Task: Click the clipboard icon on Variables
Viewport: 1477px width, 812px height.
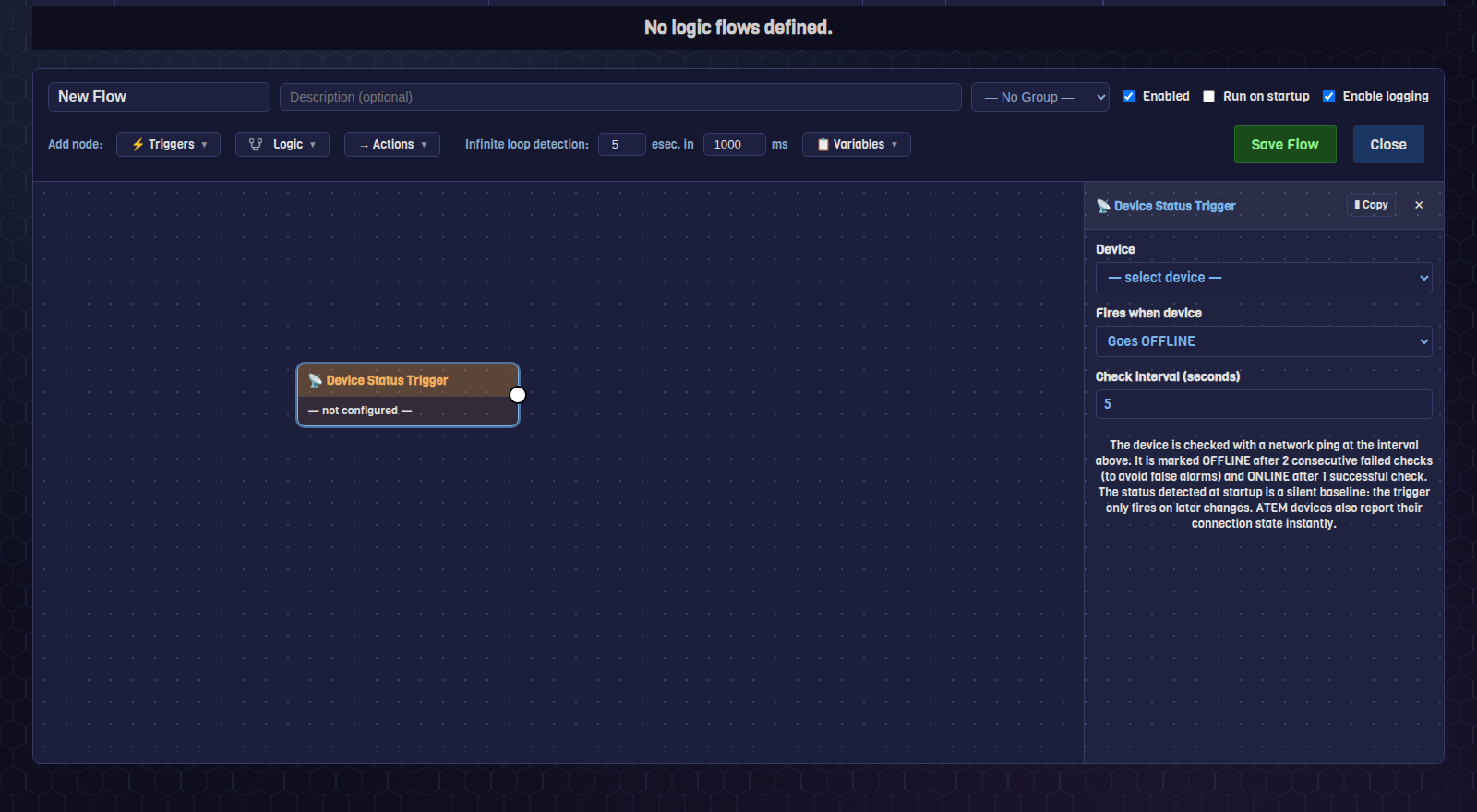Action: 823,145
